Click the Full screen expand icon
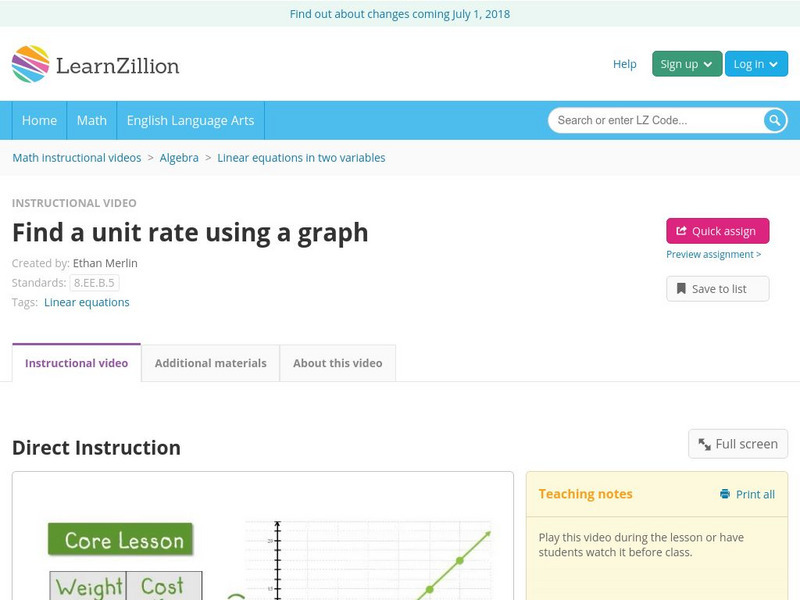Screen dimensions: 800x600 click(705, 444)
